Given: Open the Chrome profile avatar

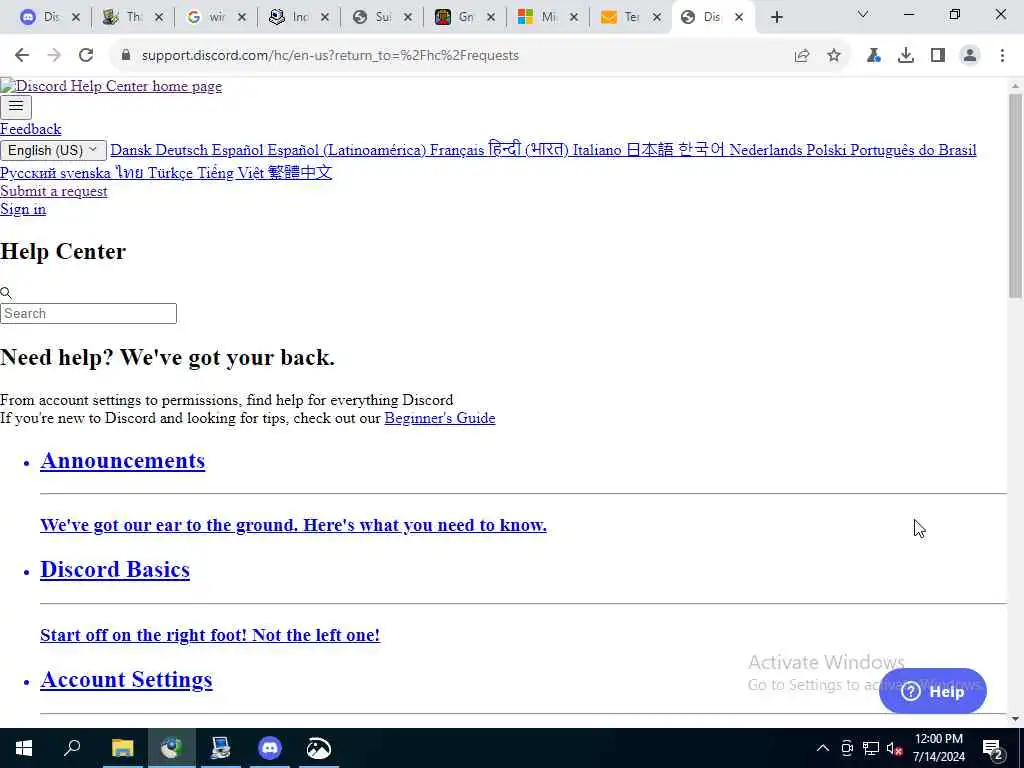Looking at the screenshot, I should [970, 56].
